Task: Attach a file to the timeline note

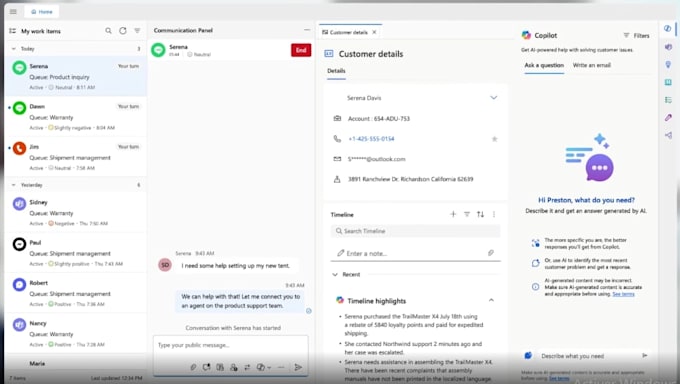Action: [x=490, y=253]
